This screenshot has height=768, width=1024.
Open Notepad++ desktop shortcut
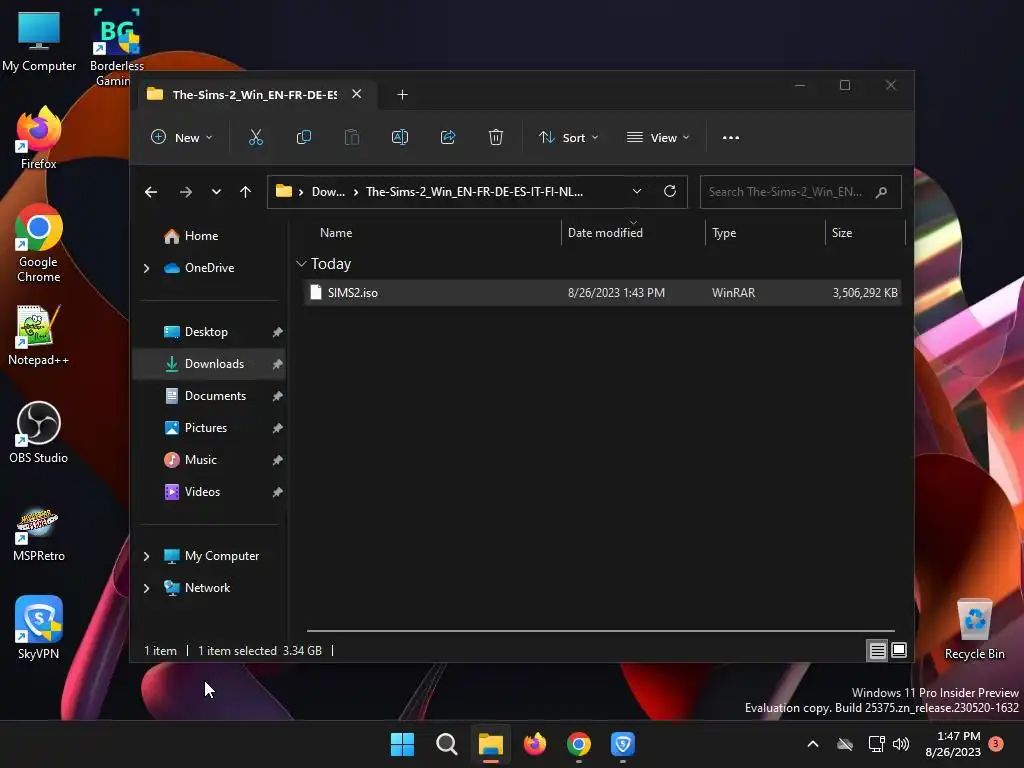click(39, 336)
